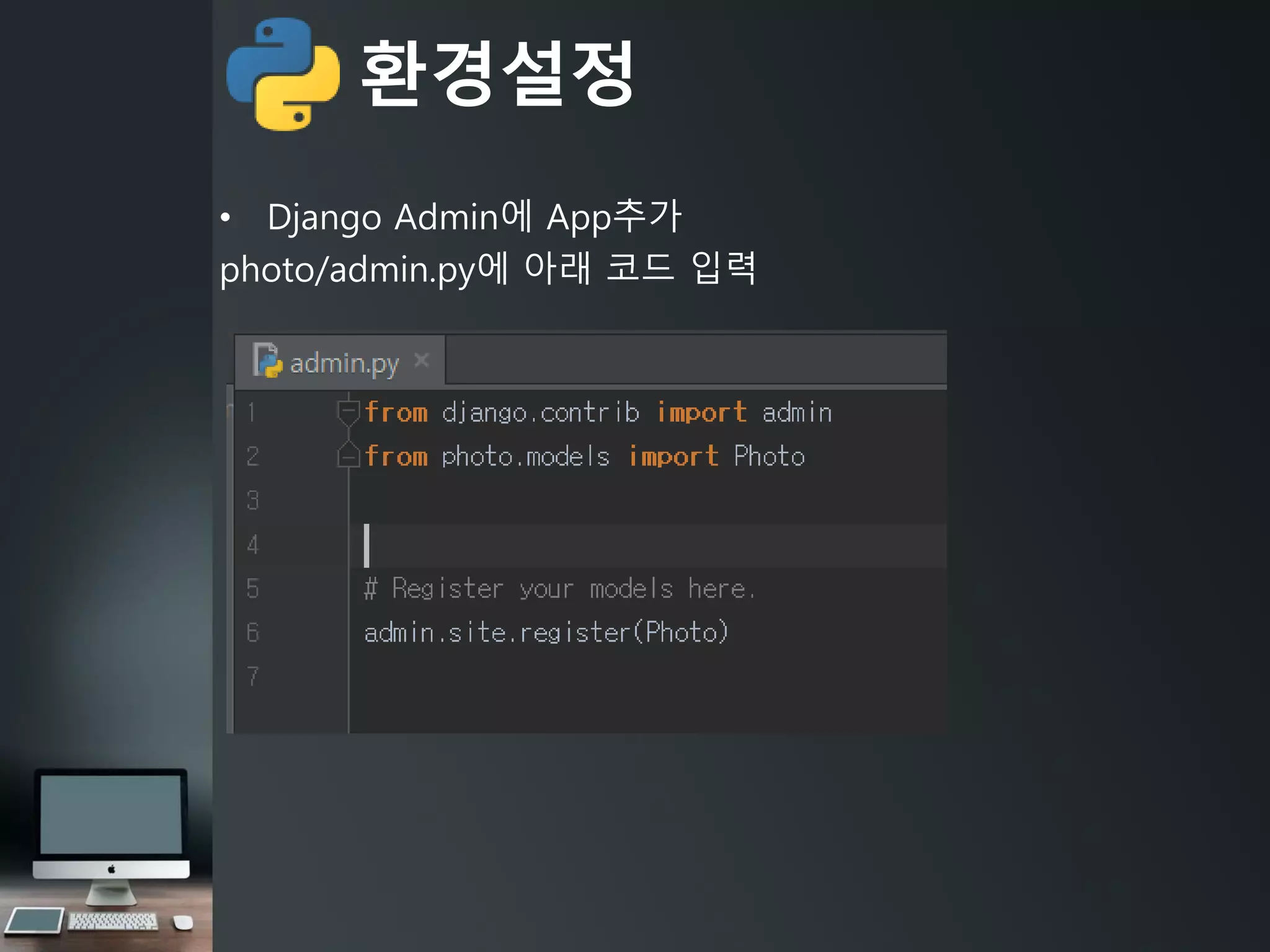Viewport: 1270px width, 952px height.
Task: Click line number 7 in the gutter
Action: point(252,676)
